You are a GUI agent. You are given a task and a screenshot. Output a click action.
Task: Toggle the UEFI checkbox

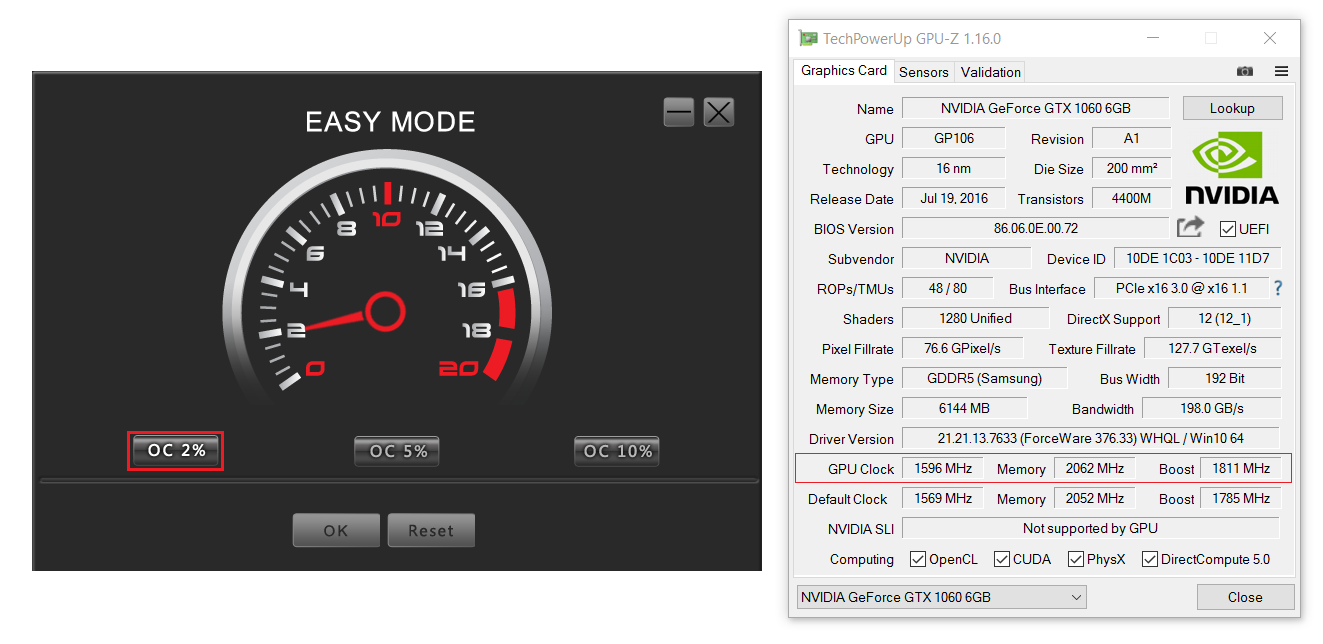pos(1228,229)
